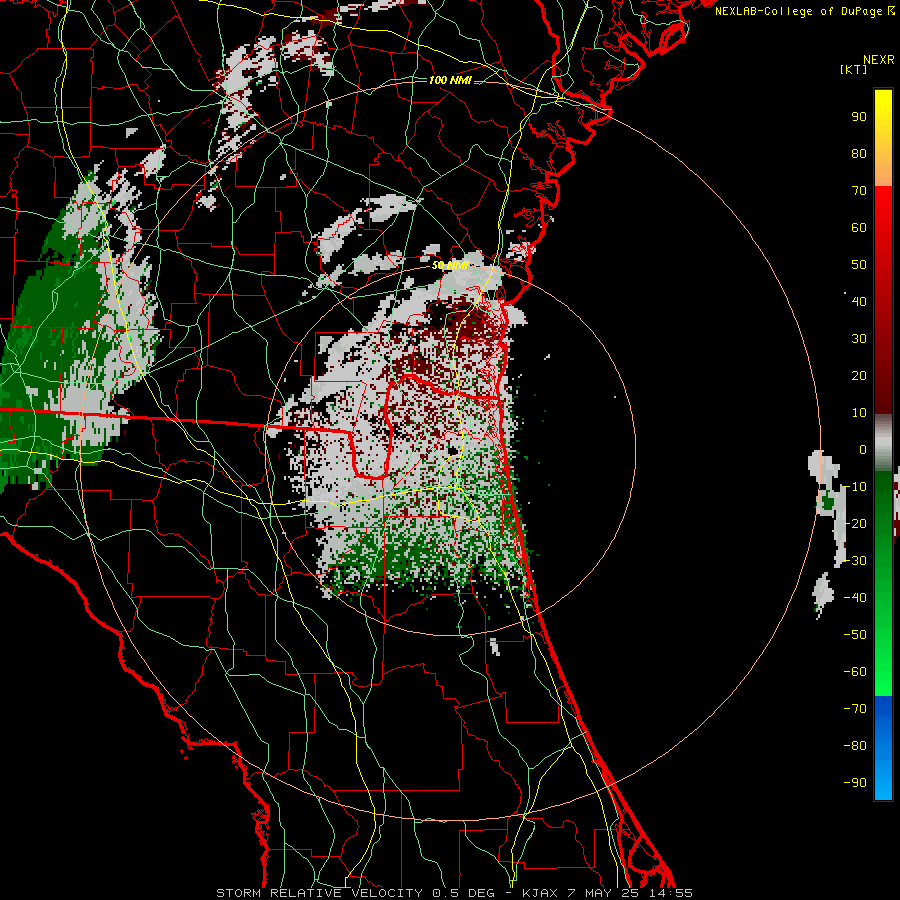The width and height of the screenshot is (900, 900).
Task: Click the -30 knot scale label
Action: point(855,561)
